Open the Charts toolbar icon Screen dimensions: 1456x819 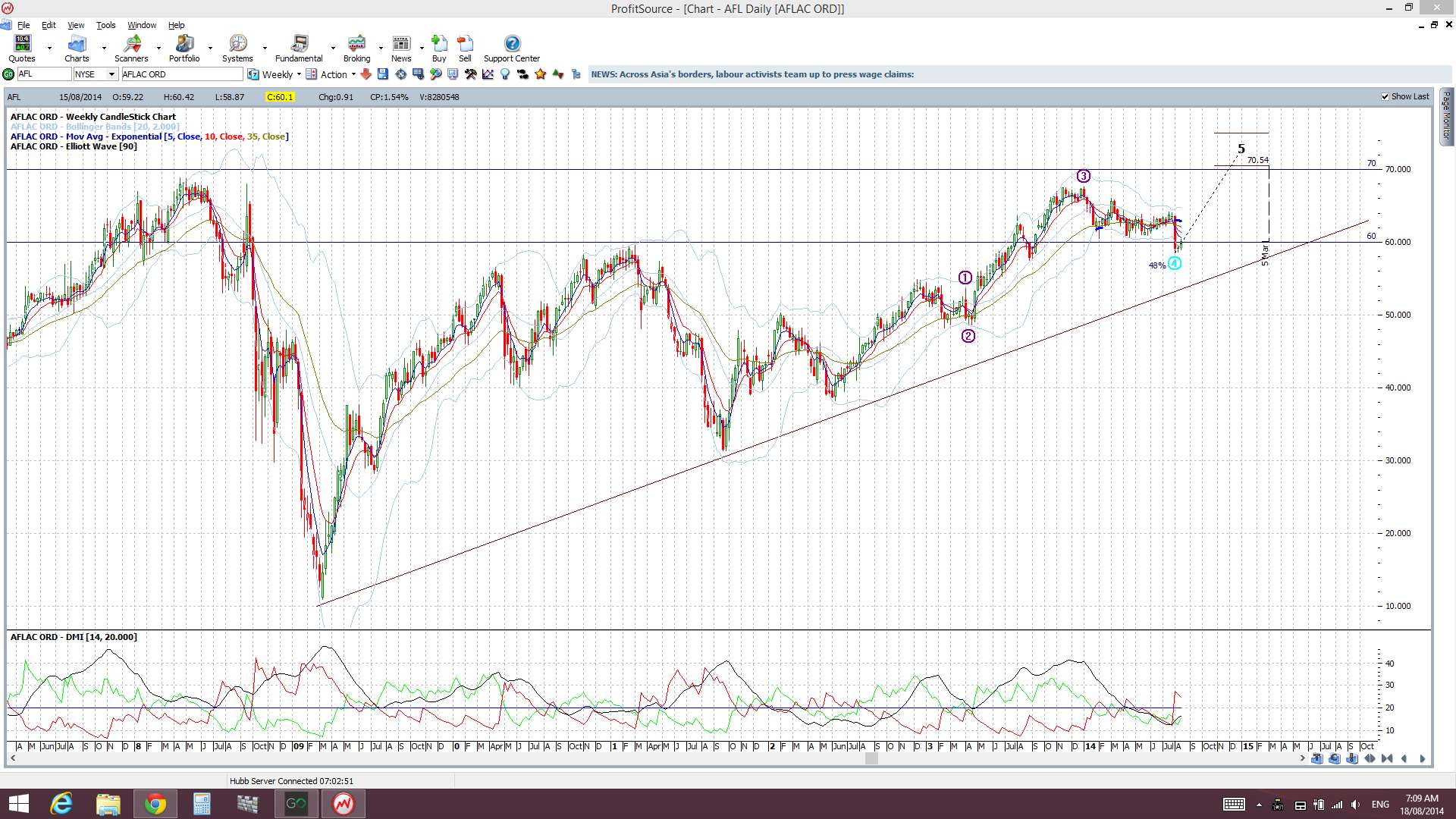(77, 48)
